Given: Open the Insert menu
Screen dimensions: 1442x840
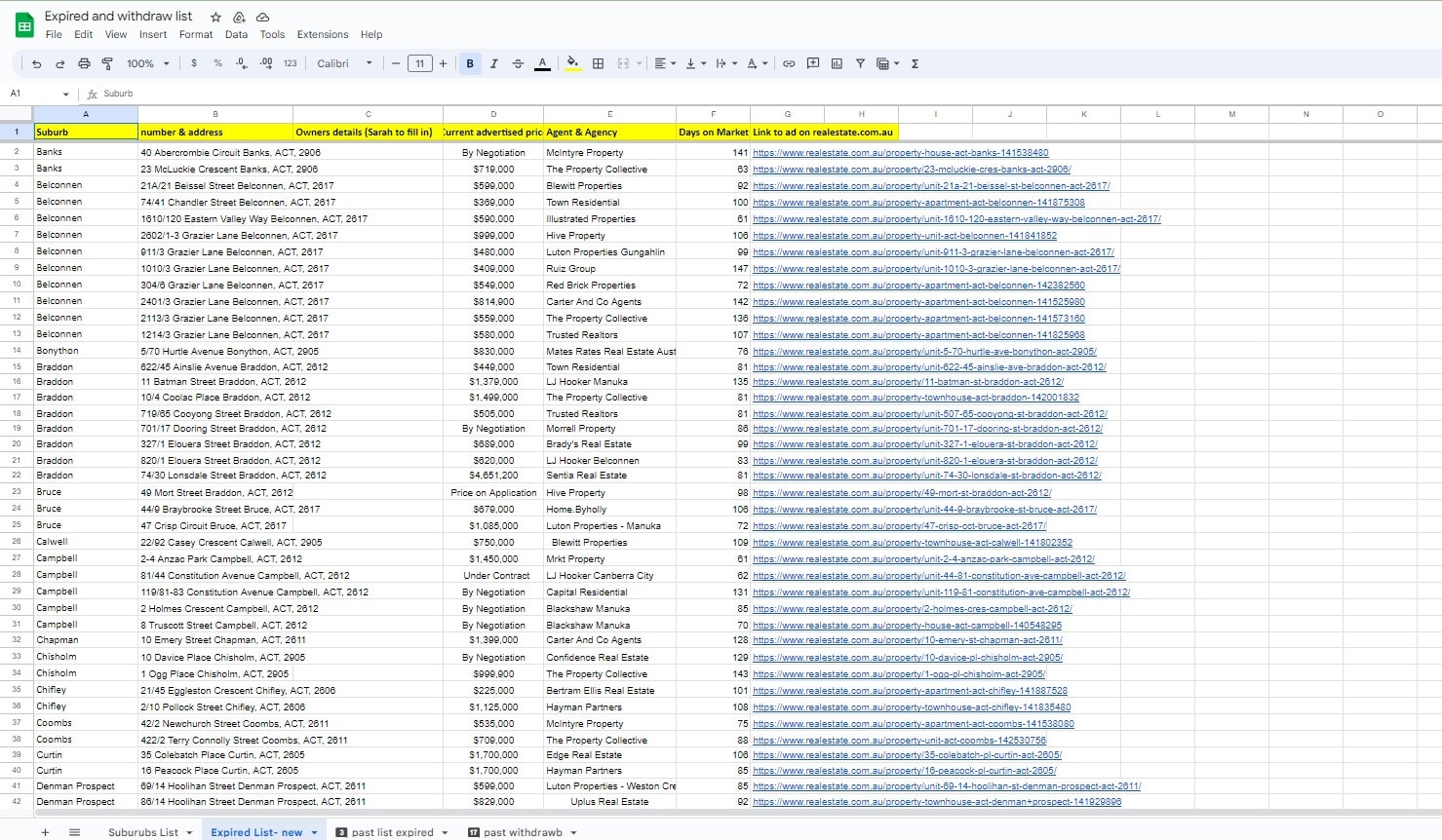Looking at the screenshot, I should tap(153, 34).
